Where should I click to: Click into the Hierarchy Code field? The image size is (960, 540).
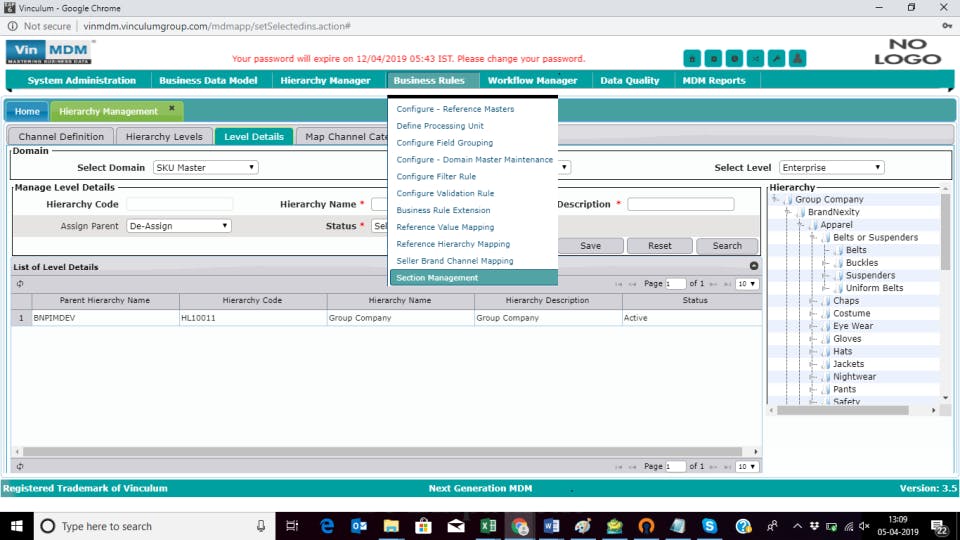tap(179, 204)
